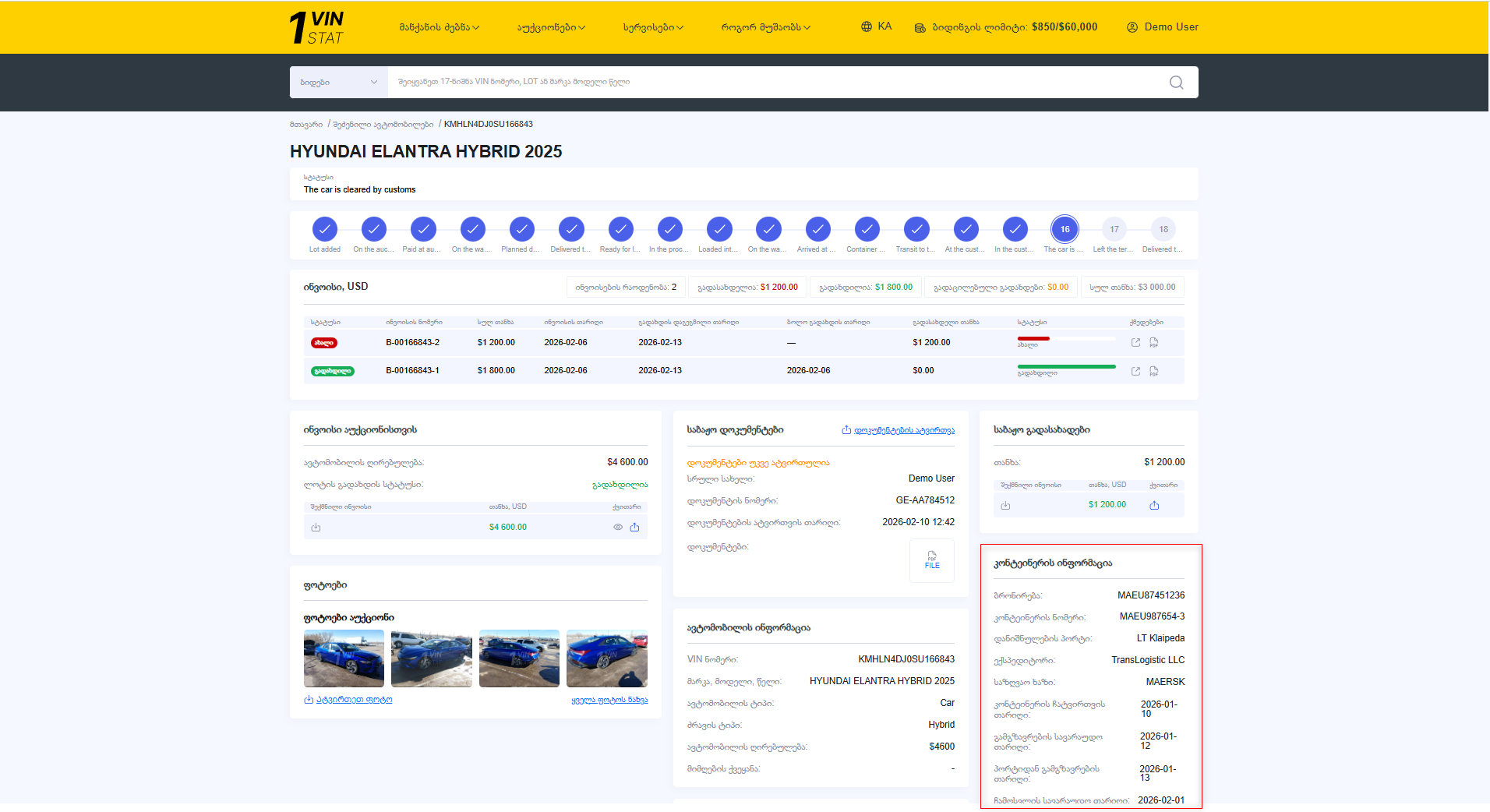The image size is (1490, 812).
Task: Download the $4 600.00 auction invoice
Action: 316,528
